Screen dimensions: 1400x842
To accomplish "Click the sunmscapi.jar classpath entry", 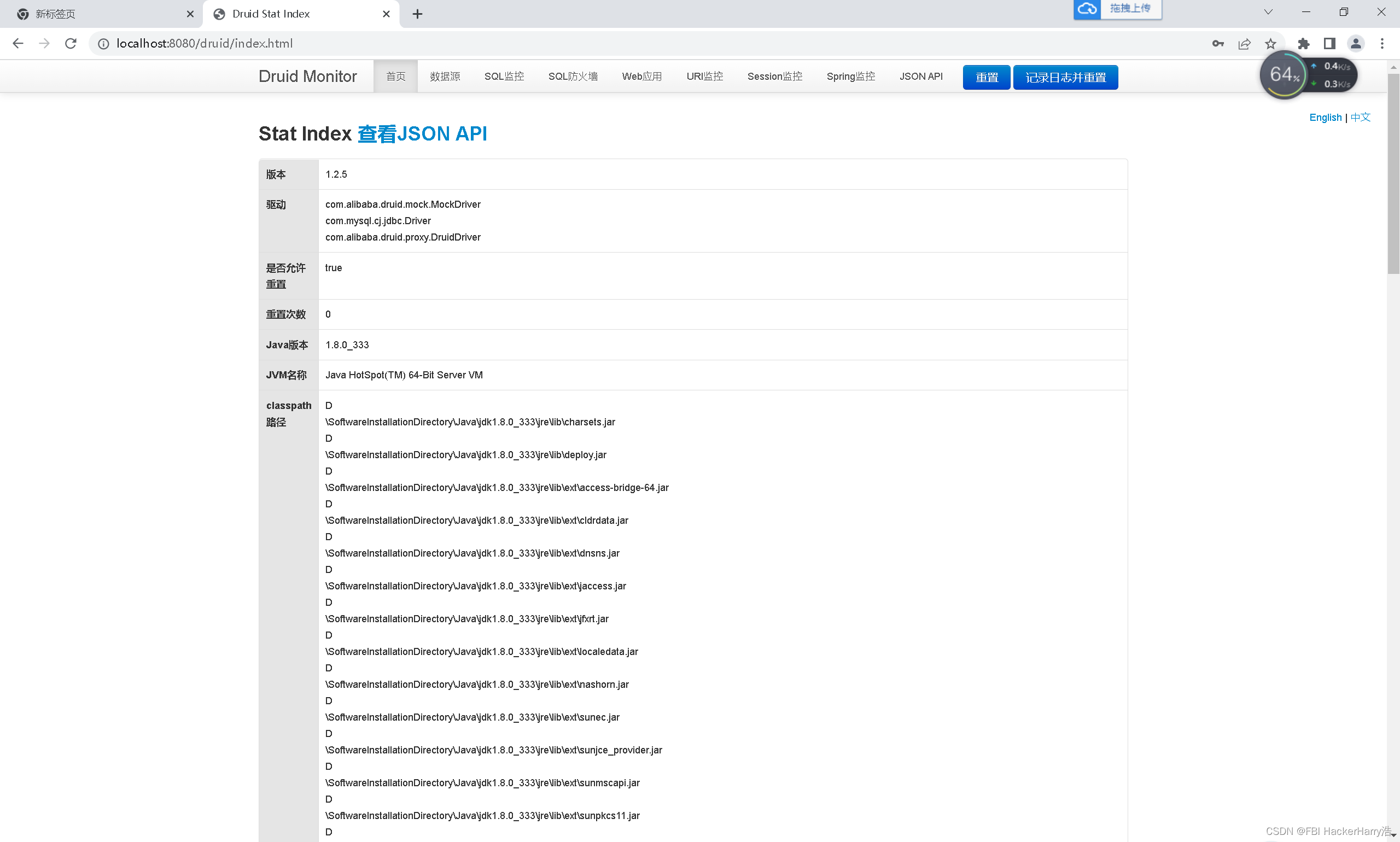I will pyautogui.click(x=482, y=784).
